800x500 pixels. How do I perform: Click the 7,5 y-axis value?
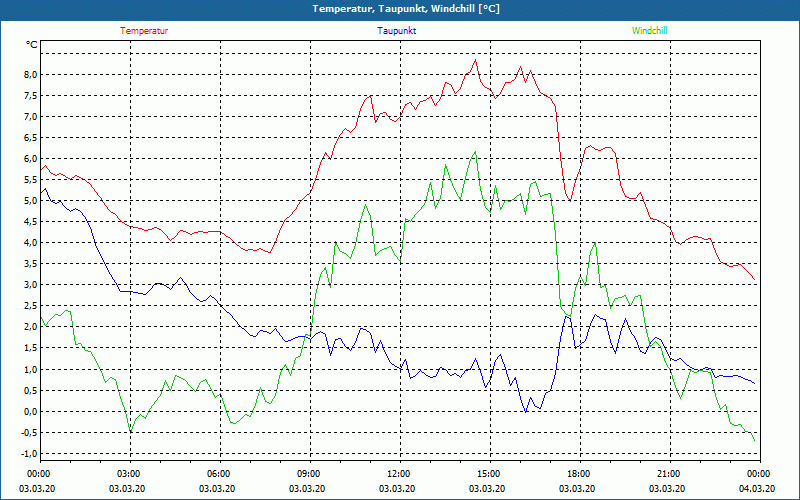click(x=30, y=95)
